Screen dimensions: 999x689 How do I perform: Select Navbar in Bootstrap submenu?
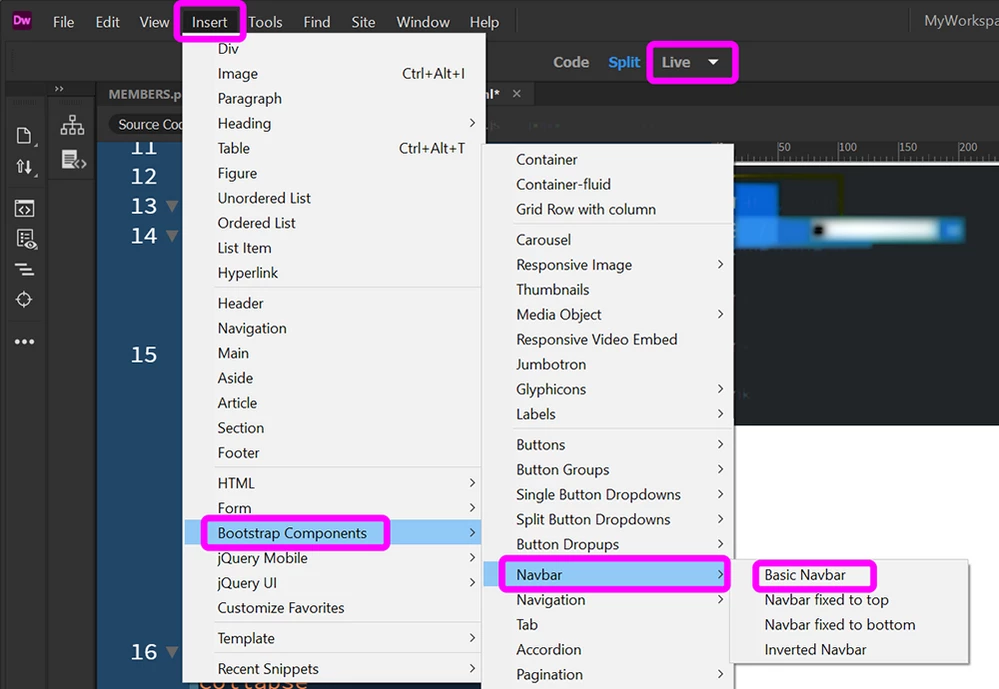click(607, 575)
